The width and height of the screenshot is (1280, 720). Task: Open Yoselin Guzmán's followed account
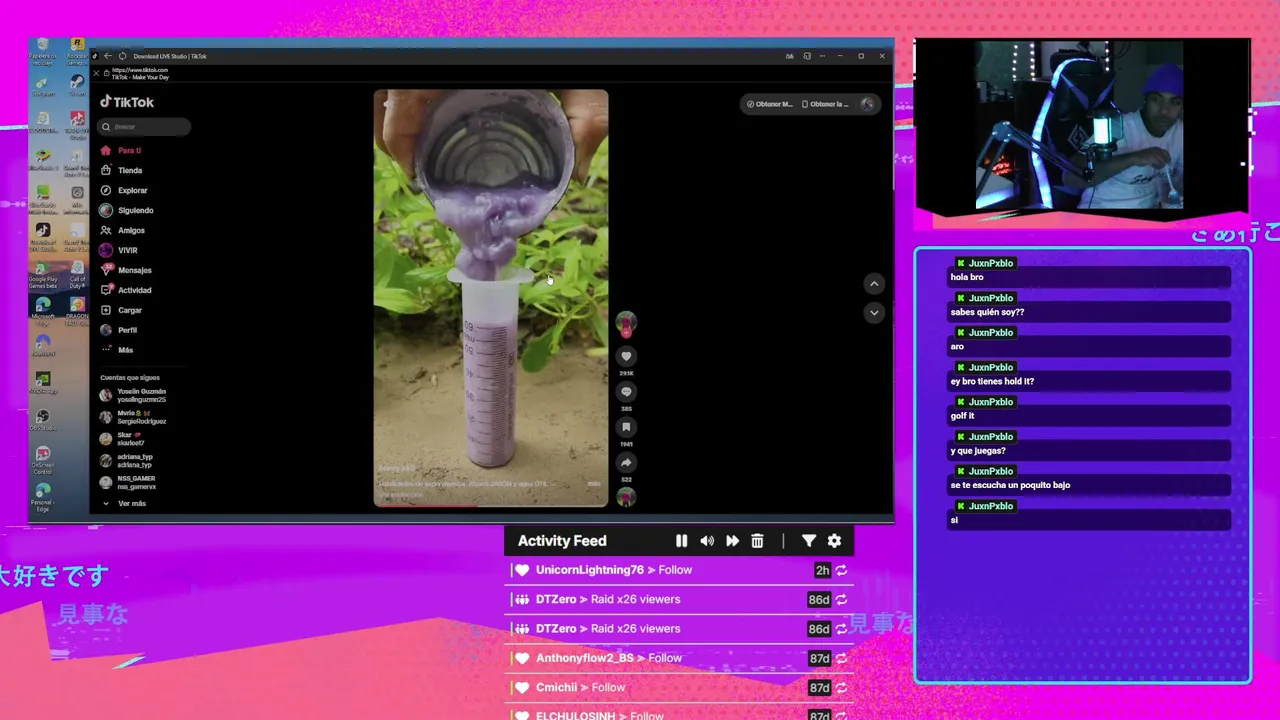134,395
